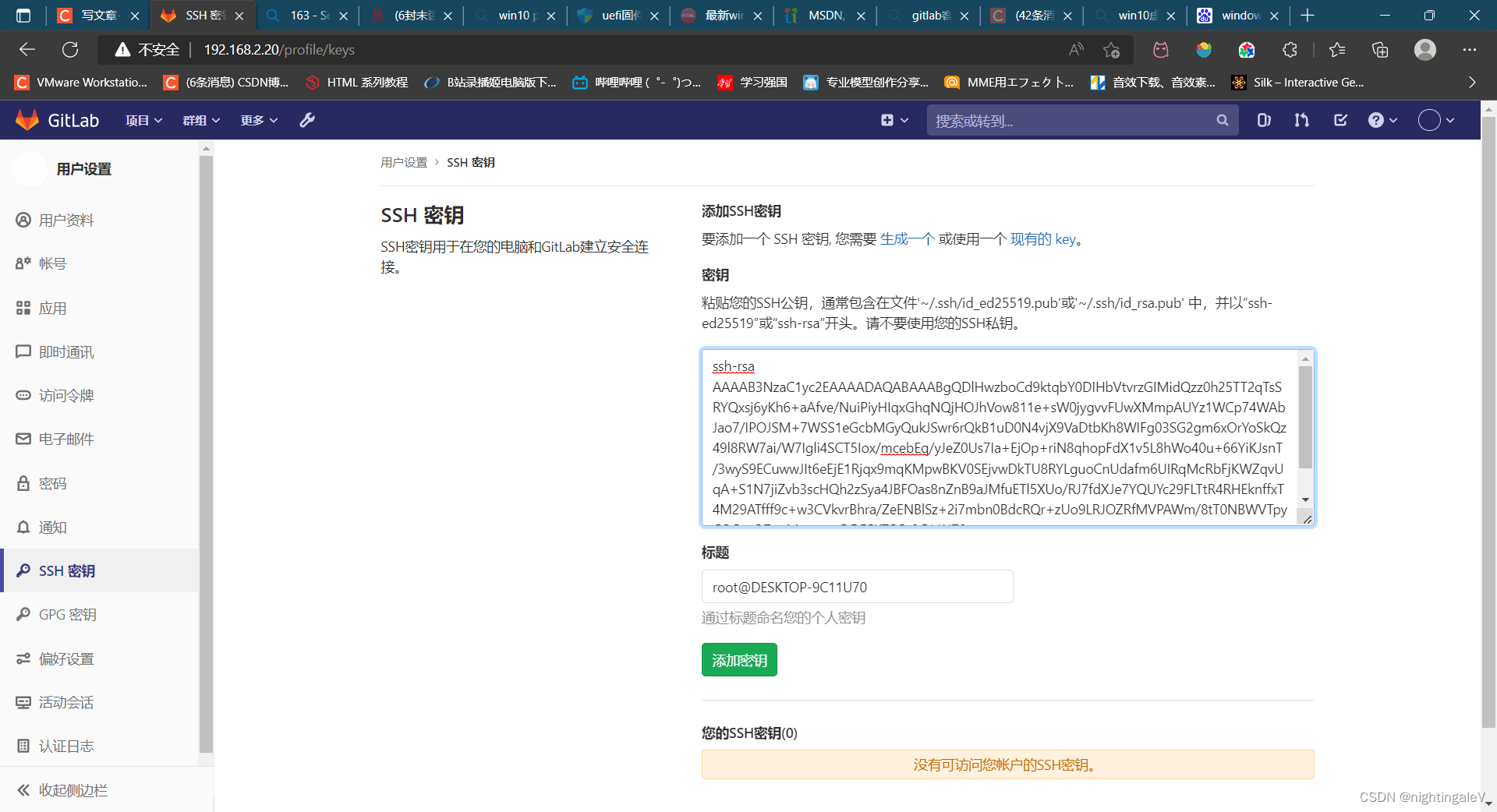Open Silk – Interactive bookmark
Viewport: 1497px width, 812px height.
[1298, 83]
